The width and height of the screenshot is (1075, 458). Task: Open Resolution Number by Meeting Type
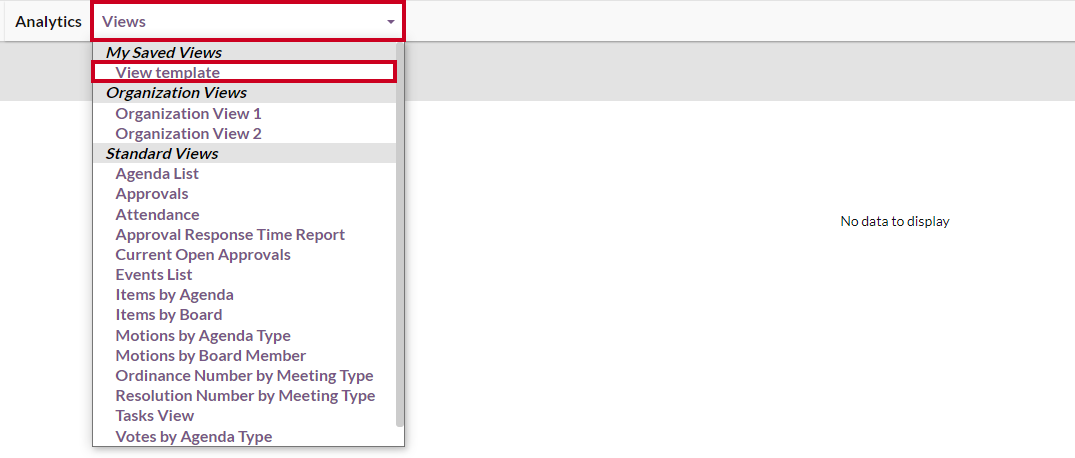[245, 396]
